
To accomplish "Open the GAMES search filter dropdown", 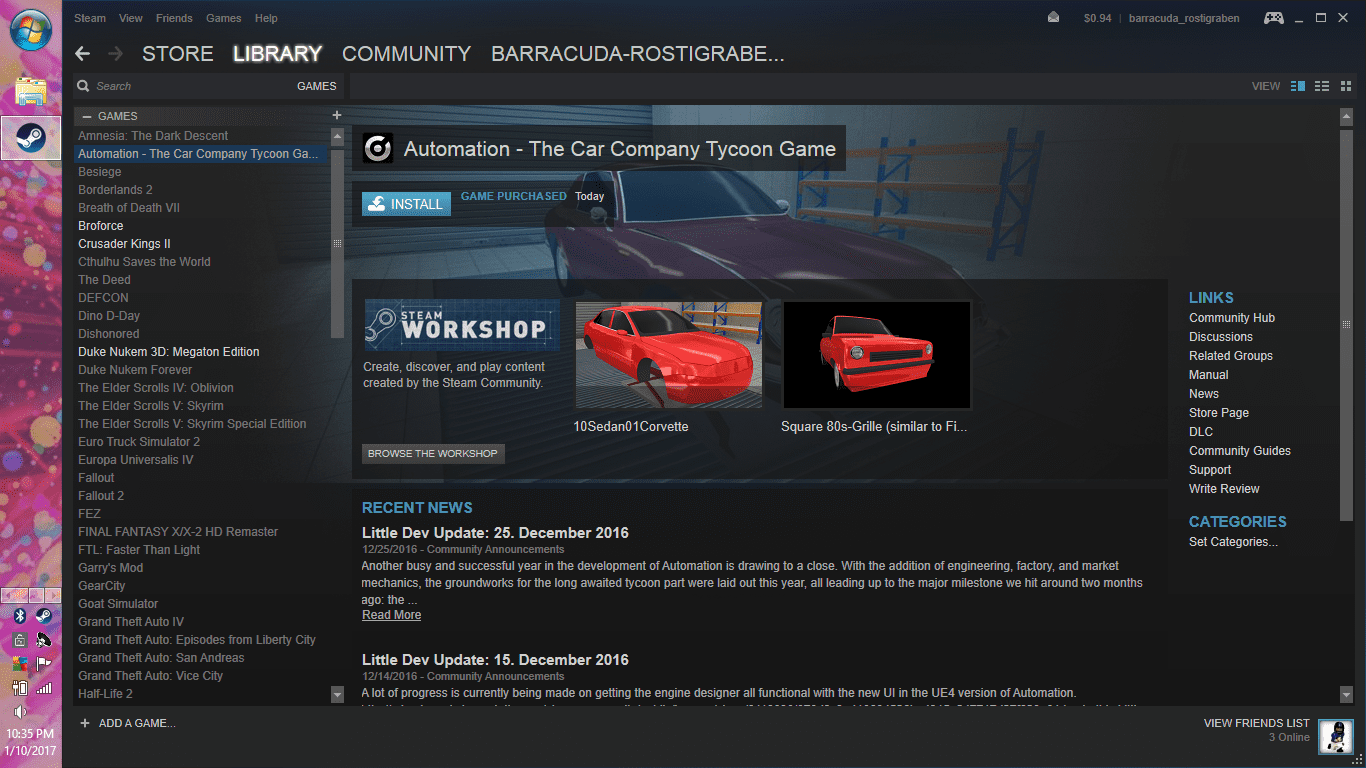I will (316, 86).
